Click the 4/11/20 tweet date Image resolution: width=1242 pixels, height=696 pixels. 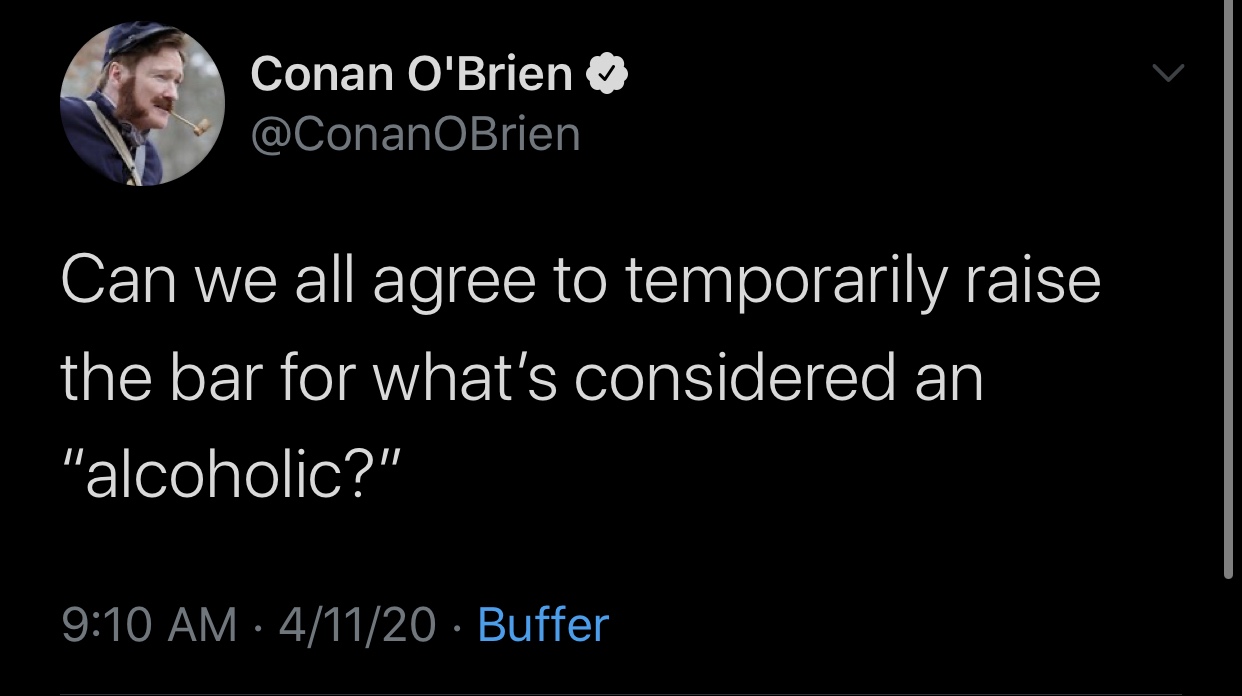pos(358,625)
